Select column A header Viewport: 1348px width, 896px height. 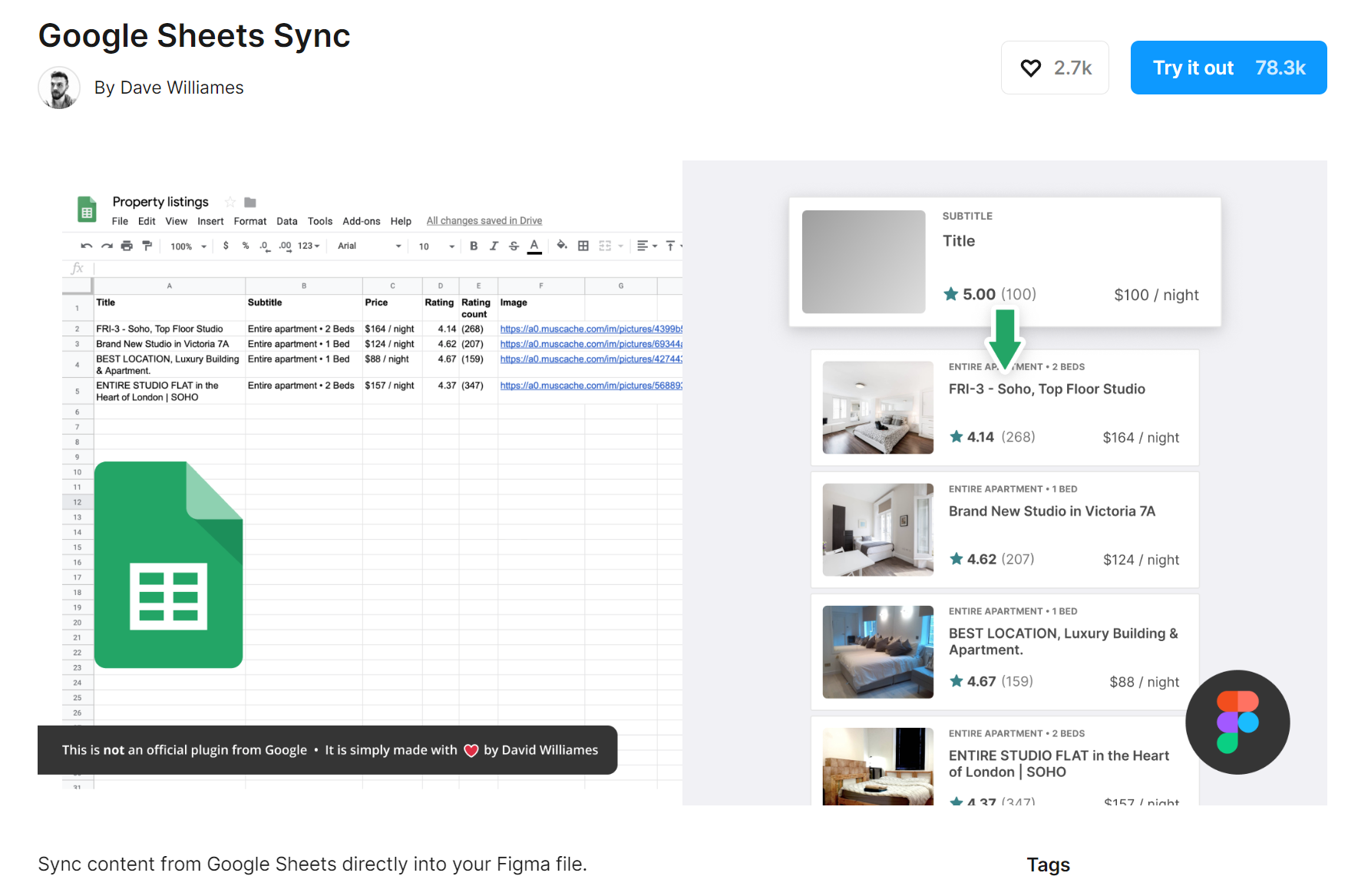[x=170, y=286]
